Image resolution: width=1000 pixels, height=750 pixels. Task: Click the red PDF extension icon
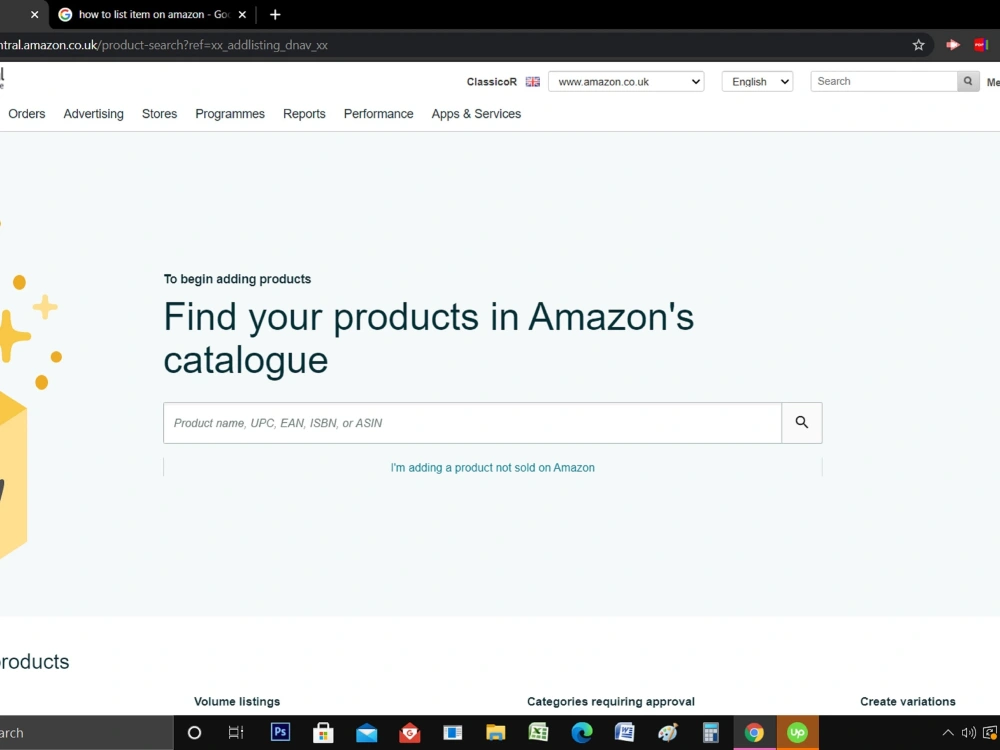pos(981,45)
